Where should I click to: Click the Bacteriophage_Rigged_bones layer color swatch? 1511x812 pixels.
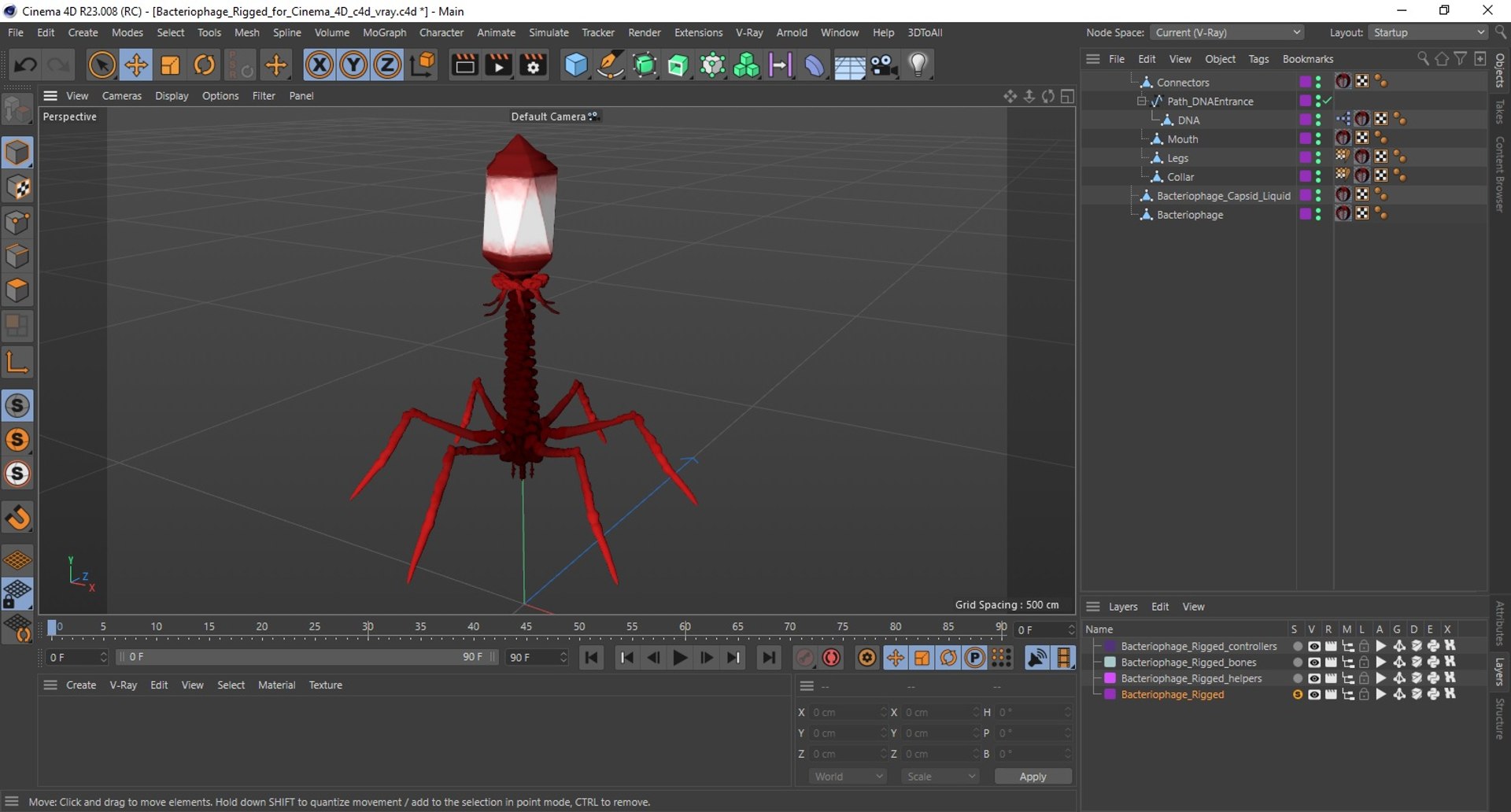point(1110,663)
